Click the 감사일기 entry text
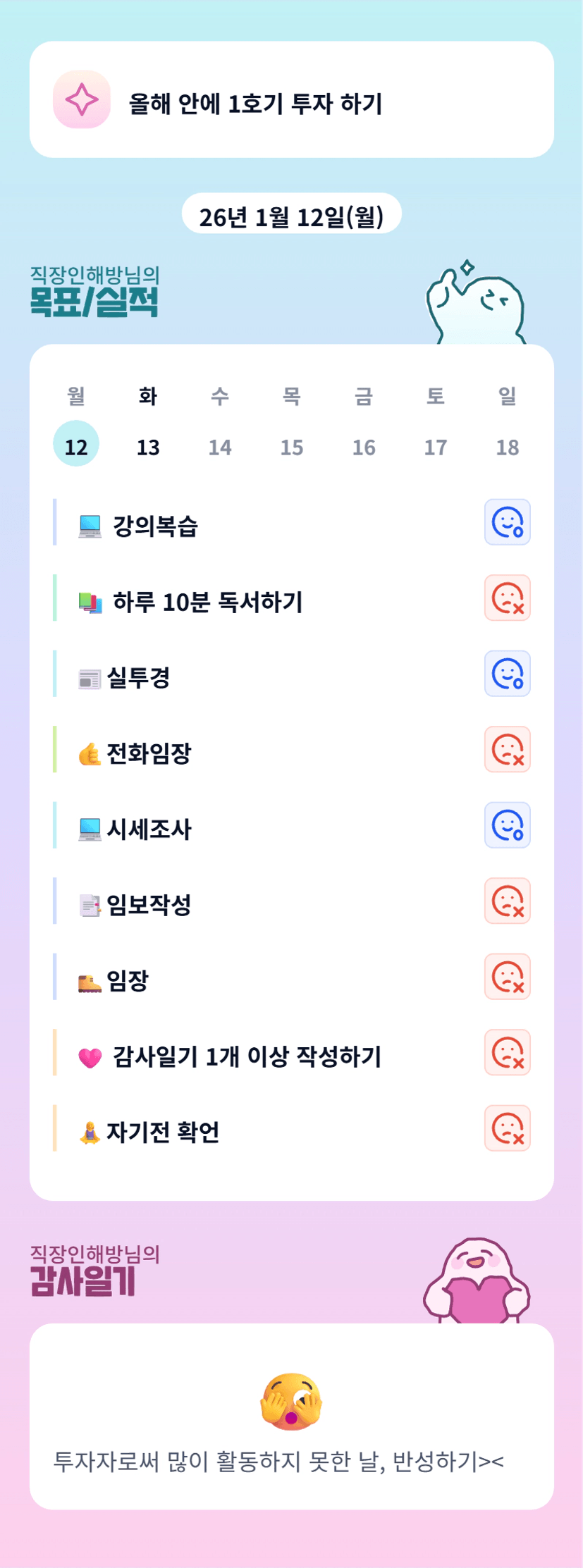This screenshot has height=1568, width=583. (x=278, y=1462)
